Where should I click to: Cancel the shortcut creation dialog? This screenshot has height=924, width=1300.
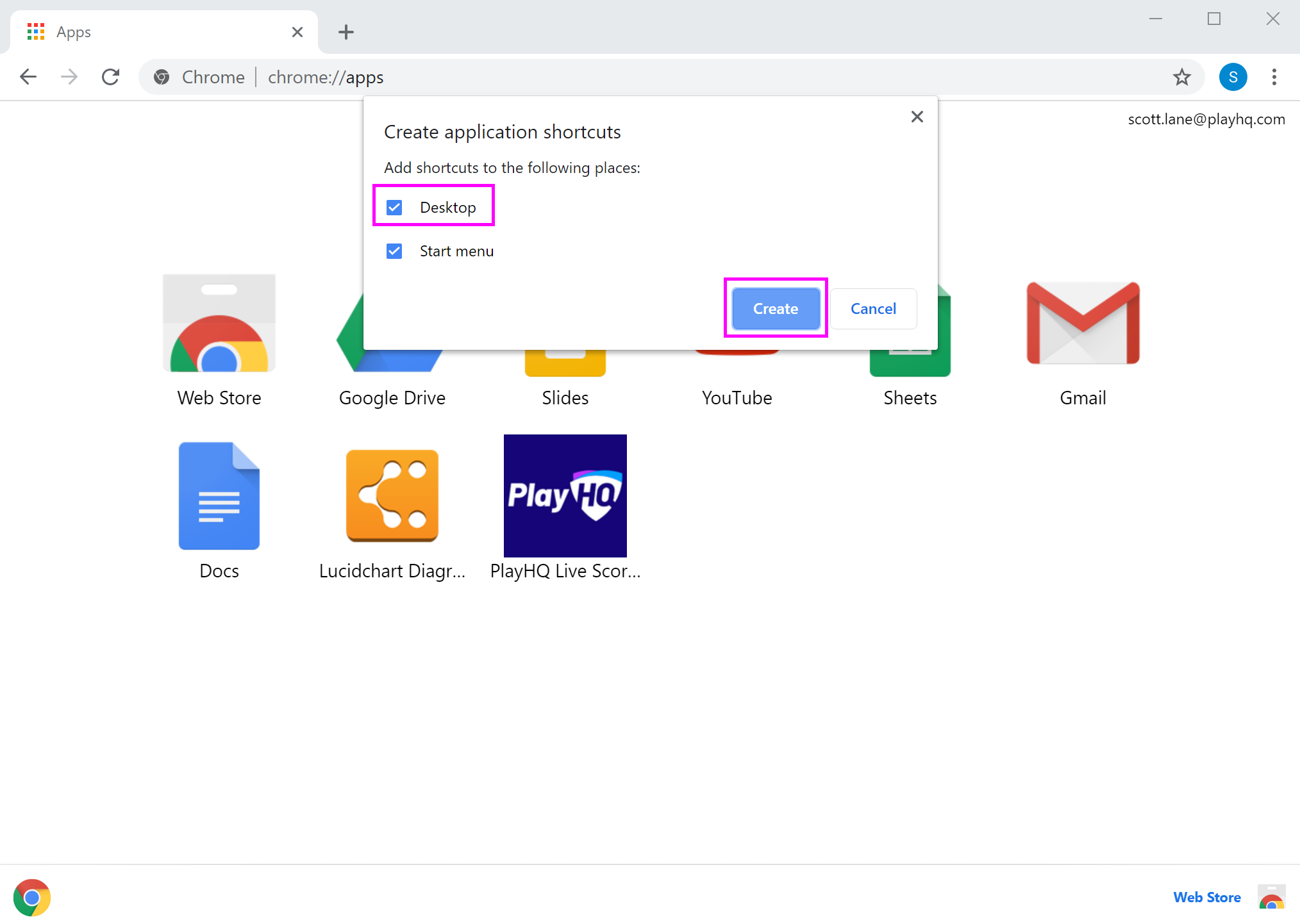point(872,309)
